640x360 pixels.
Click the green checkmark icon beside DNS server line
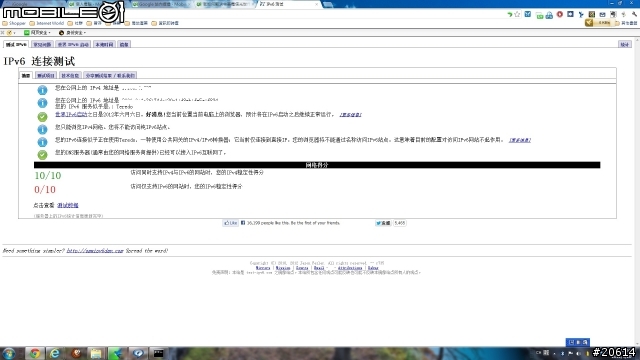pyautogui.click(x=42, y=155)
